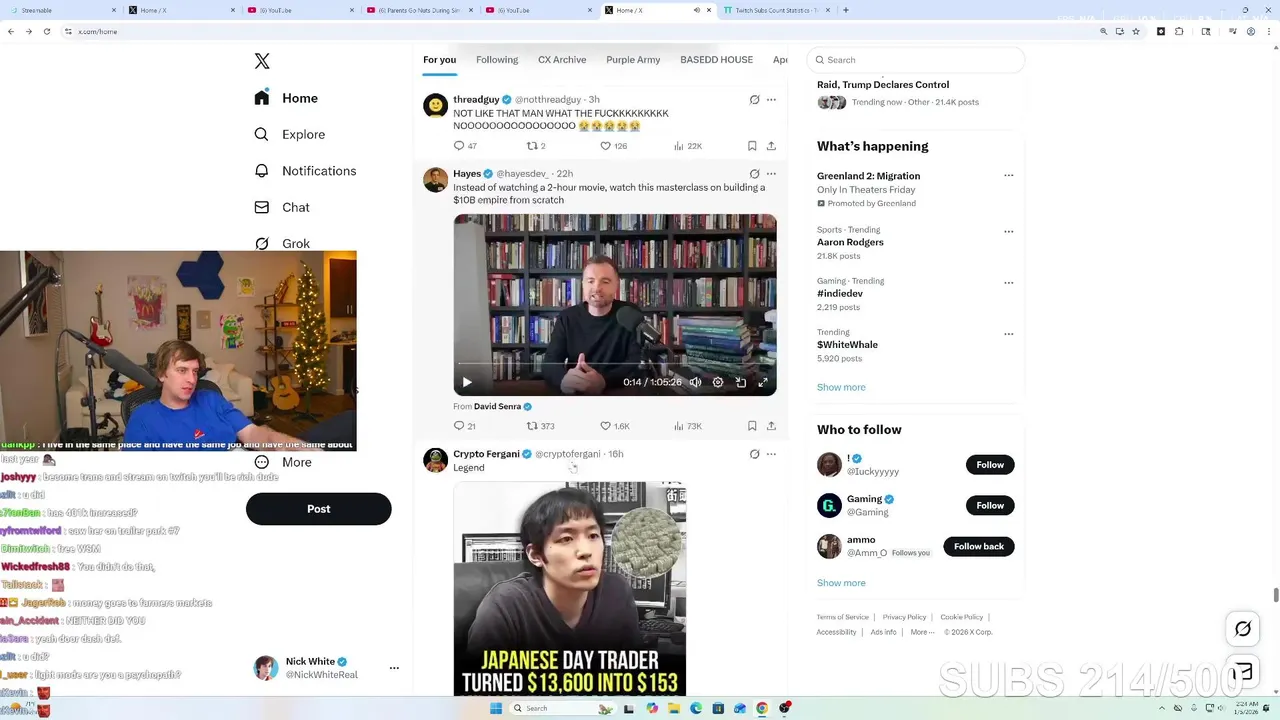Open video settings gear icon
The height and width of the screenshot is (720, 1280).
click(717, 382)
